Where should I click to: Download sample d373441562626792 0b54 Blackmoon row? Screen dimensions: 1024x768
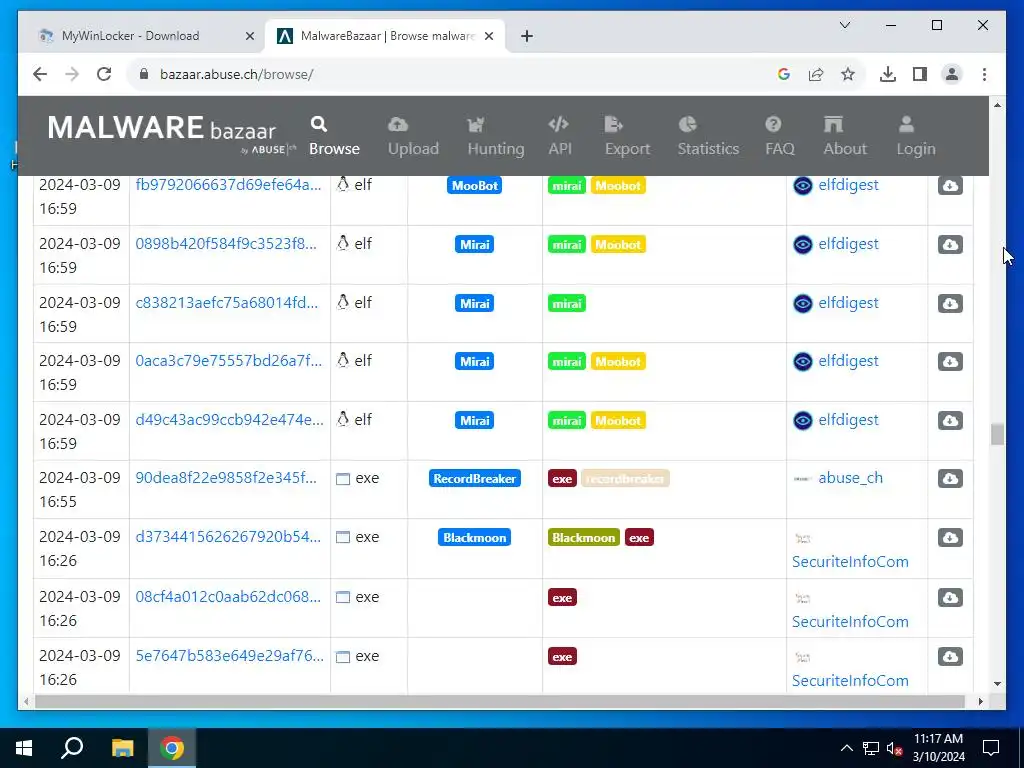pos(950,537)
